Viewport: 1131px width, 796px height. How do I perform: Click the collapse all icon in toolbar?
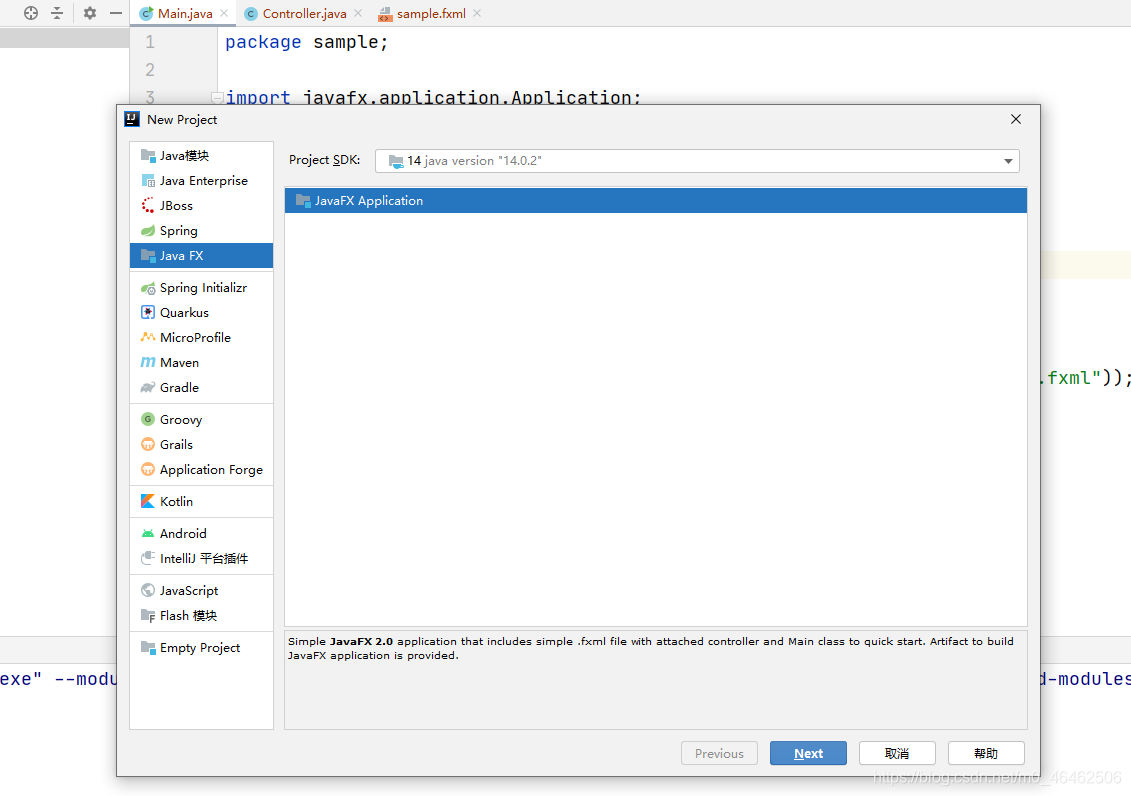pyautogui.click(x=57, y=13)
